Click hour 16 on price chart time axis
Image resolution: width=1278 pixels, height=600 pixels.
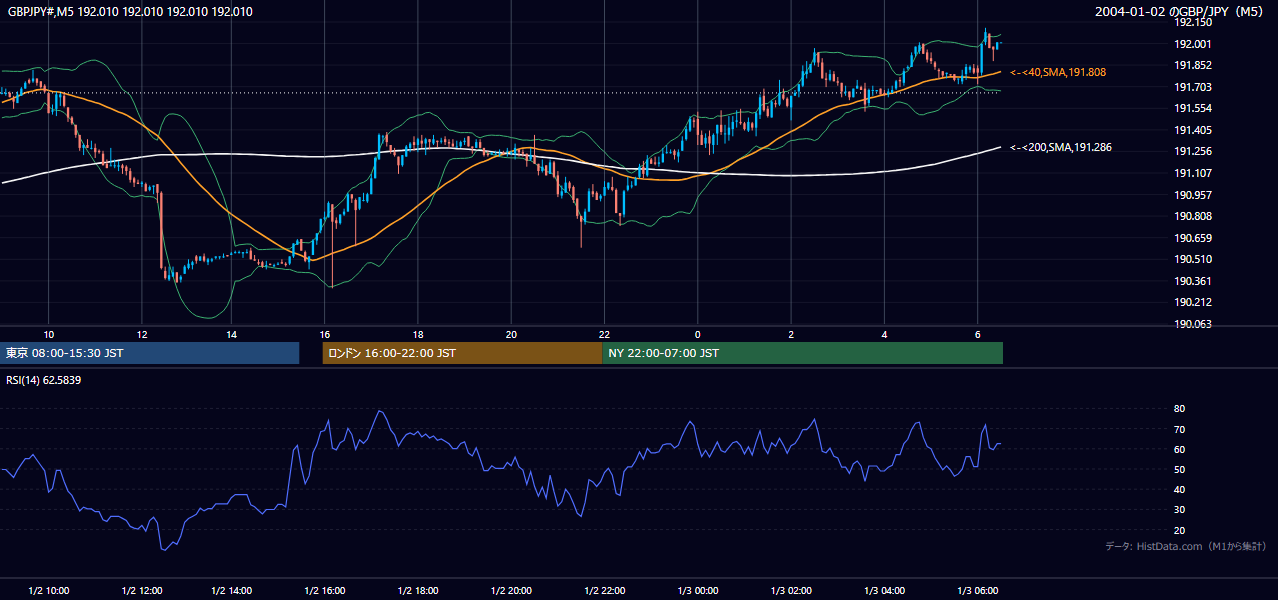coord(324,334)
